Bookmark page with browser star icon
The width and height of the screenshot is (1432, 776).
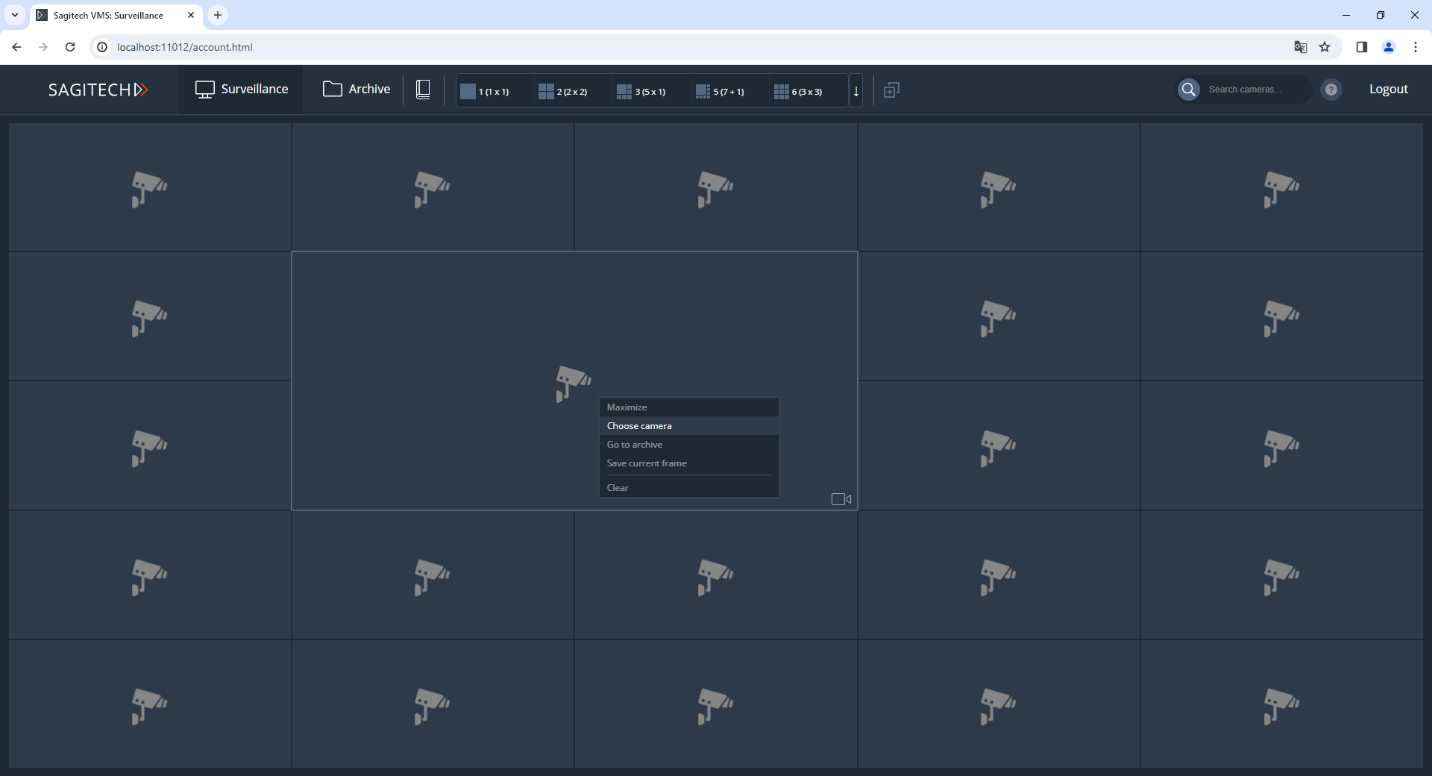tap(1325, 47)
